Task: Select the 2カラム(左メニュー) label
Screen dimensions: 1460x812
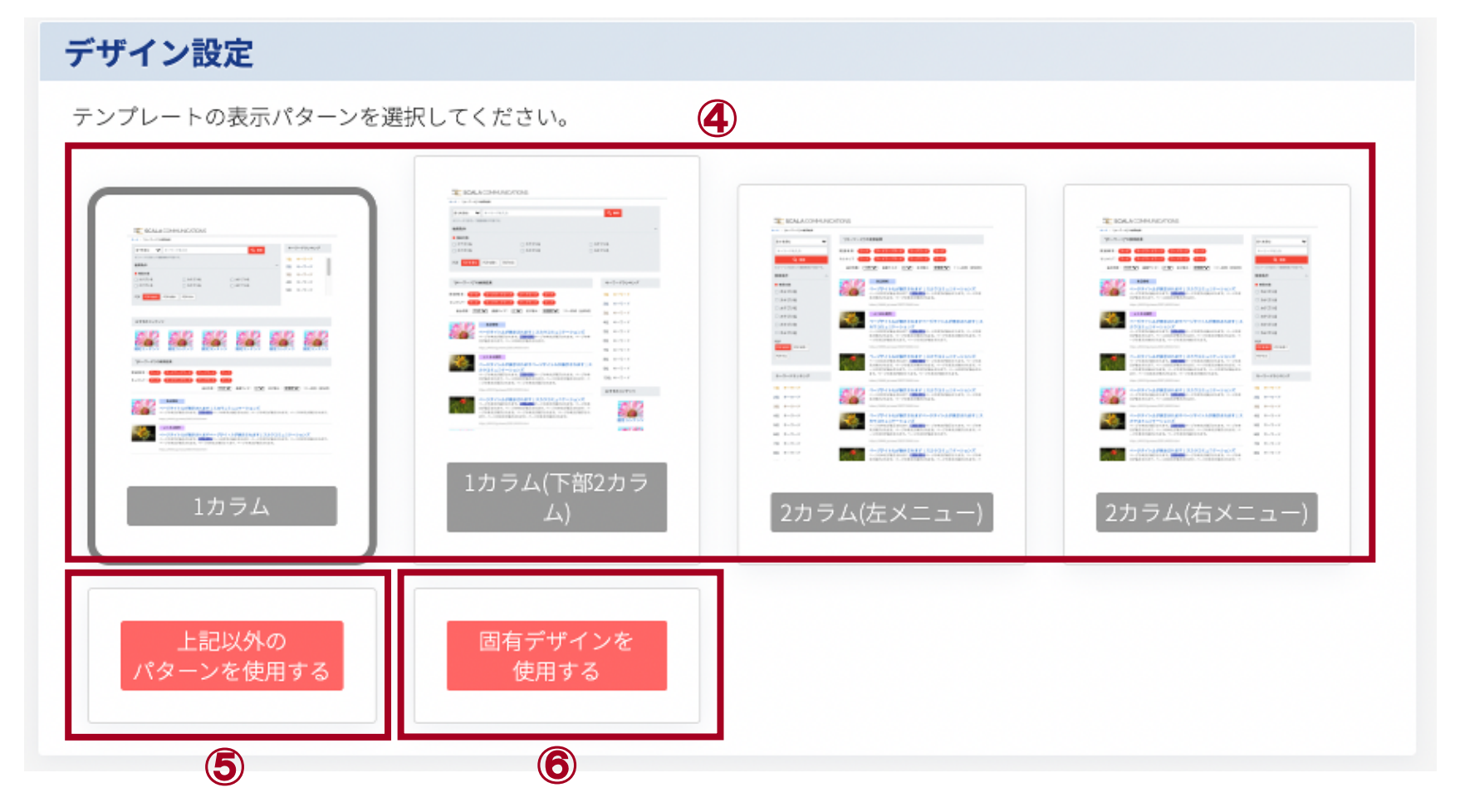Action: pyautogui.click(x=881, y=512)
